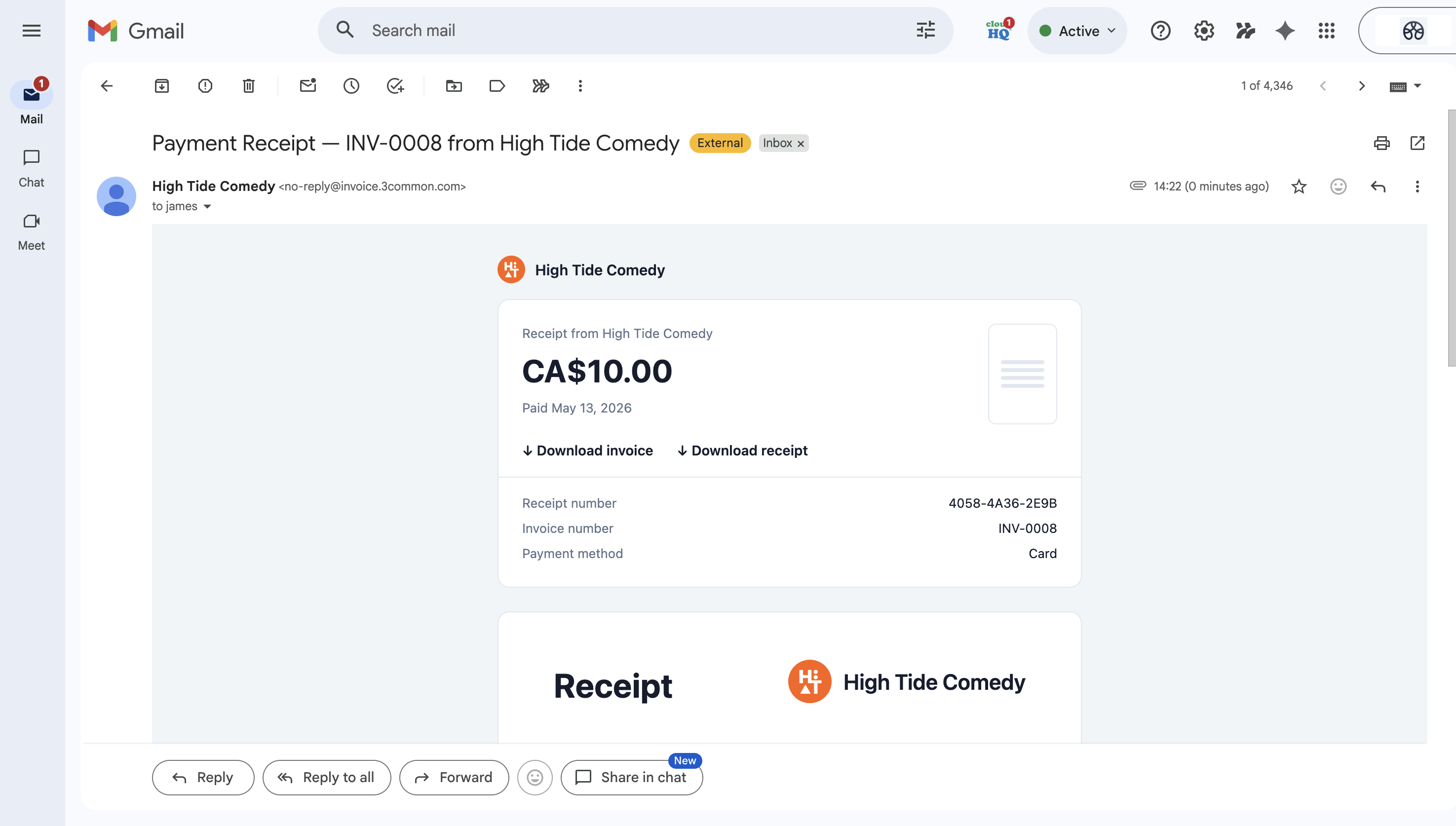Apply a label to this email
Screen dimensions: 1456x826
click(x=497, y=86)
